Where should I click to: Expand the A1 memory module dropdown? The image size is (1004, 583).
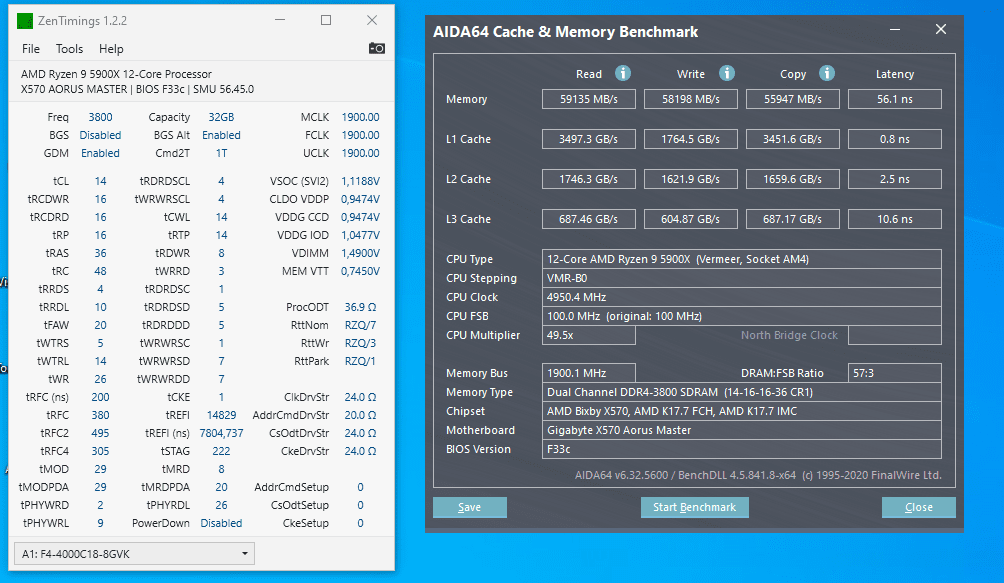point(244,554)
